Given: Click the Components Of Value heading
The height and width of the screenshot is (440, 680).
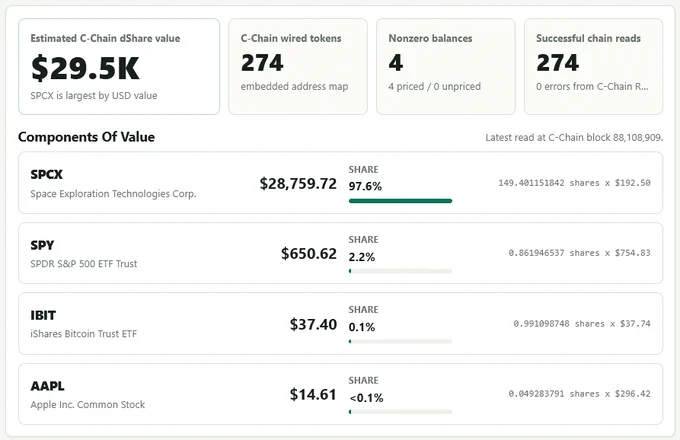Looking at the screenshot, I should (x=86, y=137).
